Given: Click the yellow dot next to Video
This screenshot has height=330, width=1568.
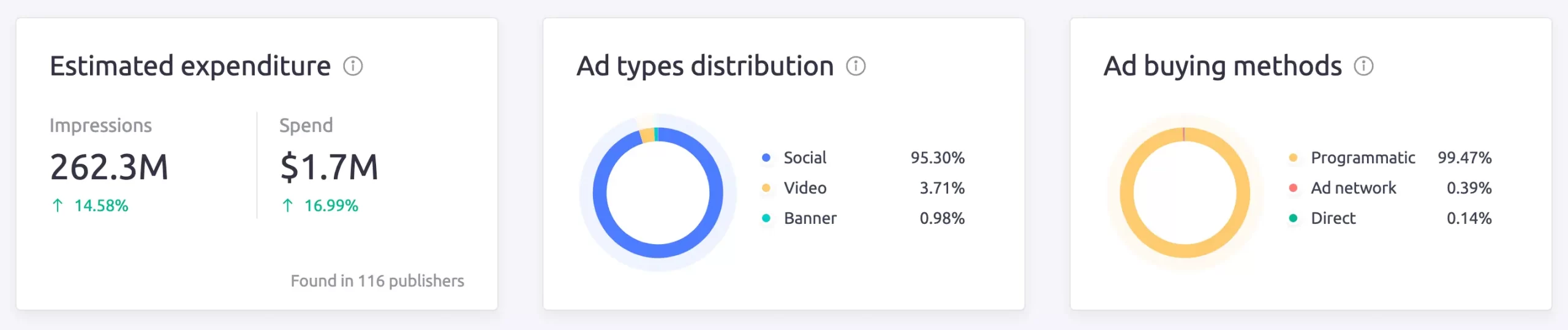Looking at the screenshot, I should (766, 188).
